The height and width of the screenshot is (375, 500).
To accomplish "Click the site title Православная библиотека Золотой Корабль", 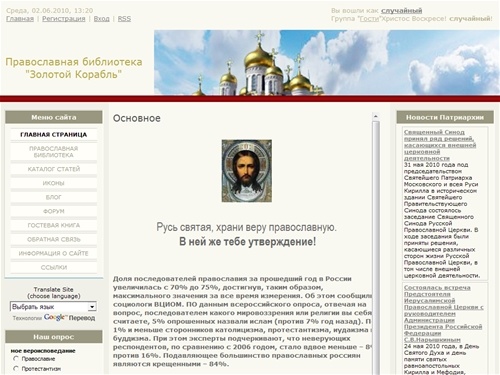I will click(74, 68).
